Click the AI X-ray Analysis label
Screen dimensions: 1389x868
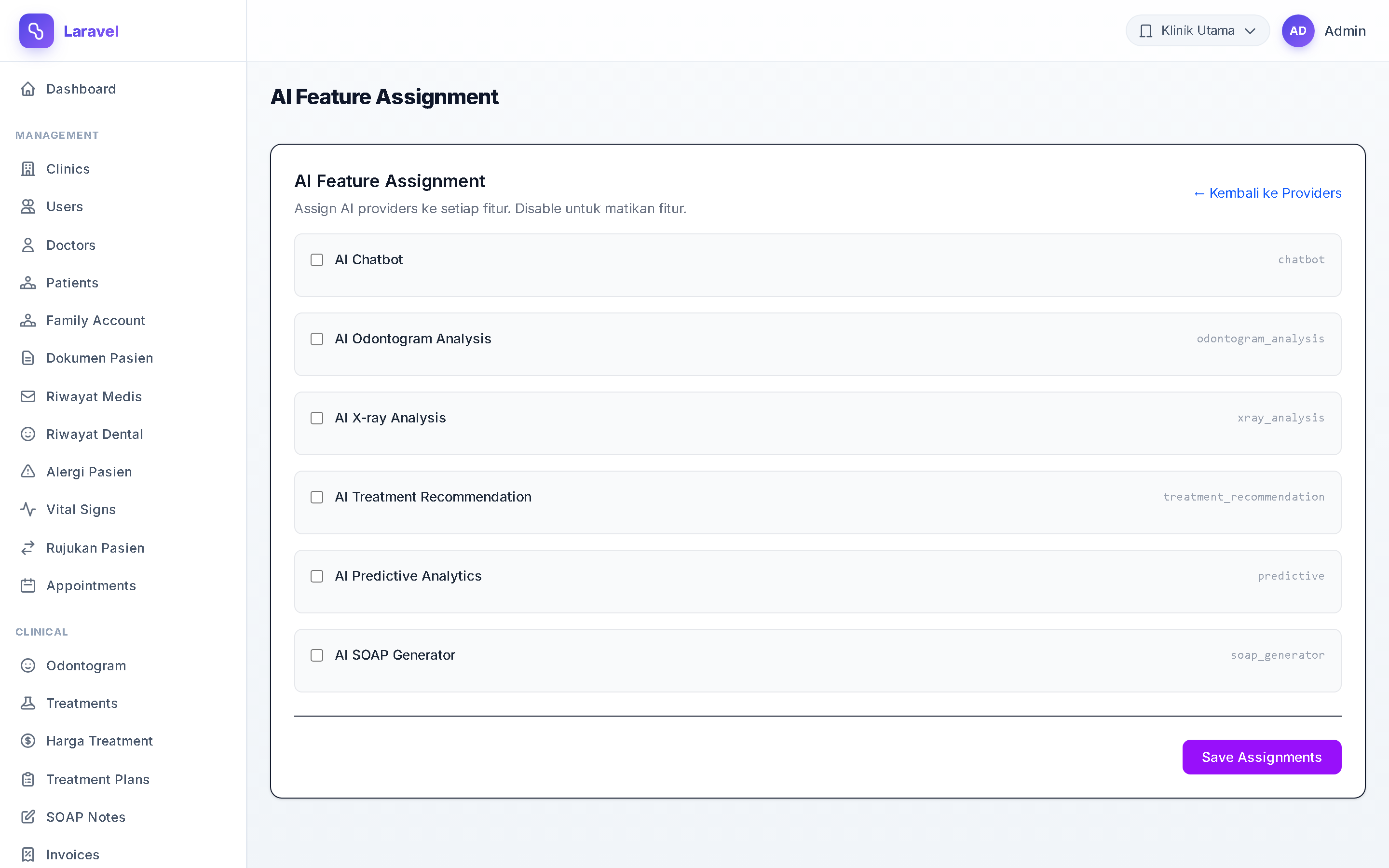[390, 418]
